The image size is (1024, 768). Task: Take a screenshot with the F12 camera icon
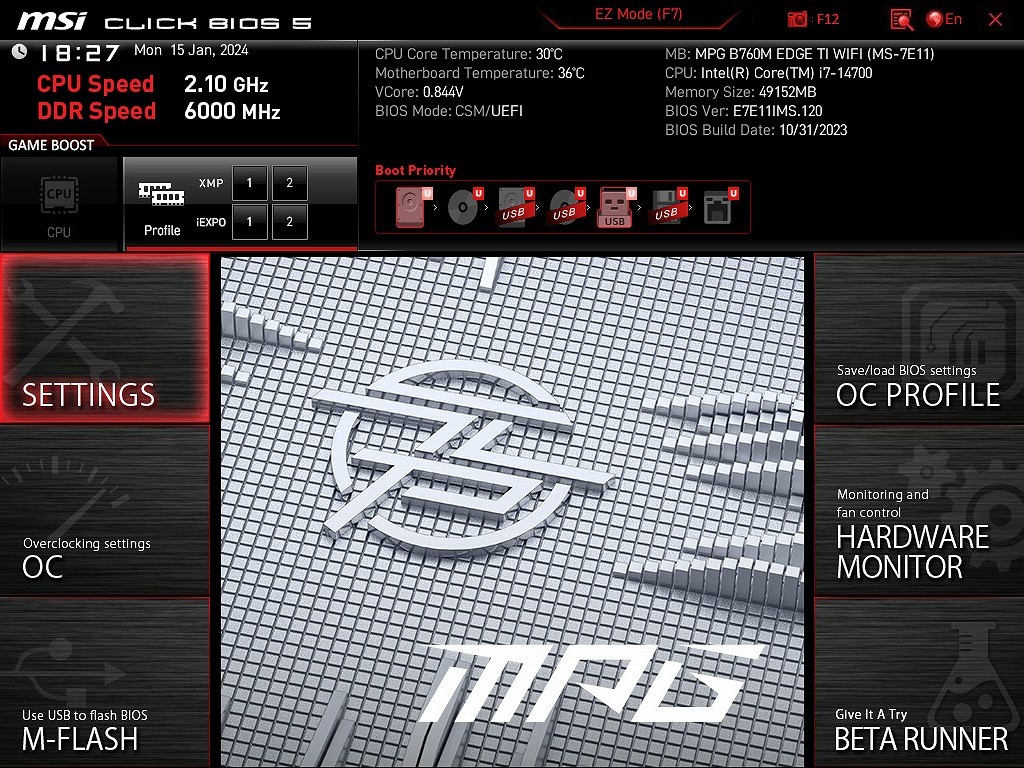pos(797,19)
